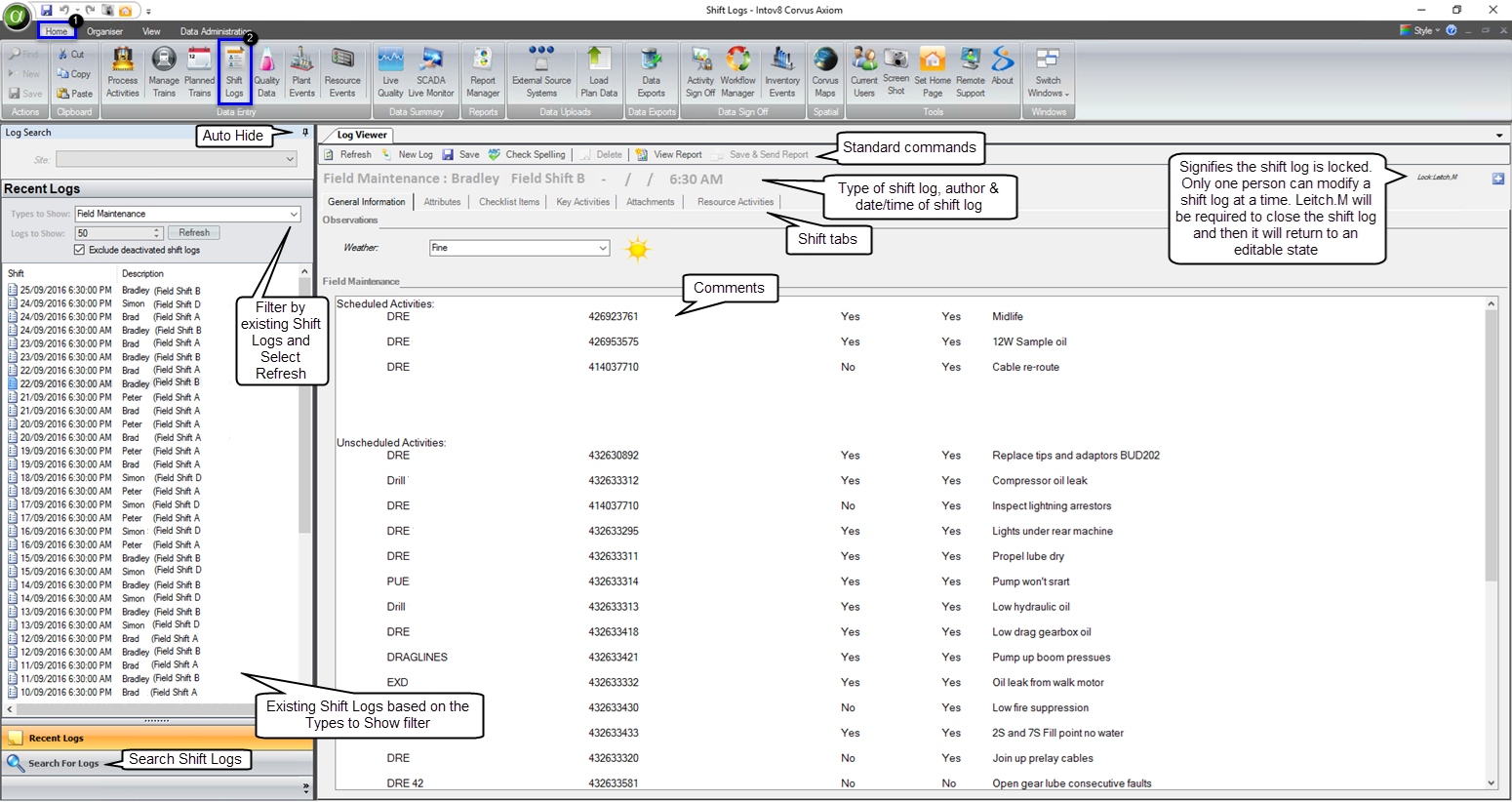
Task: Click Copy in the Clipboard group
Action: point(74,74)
